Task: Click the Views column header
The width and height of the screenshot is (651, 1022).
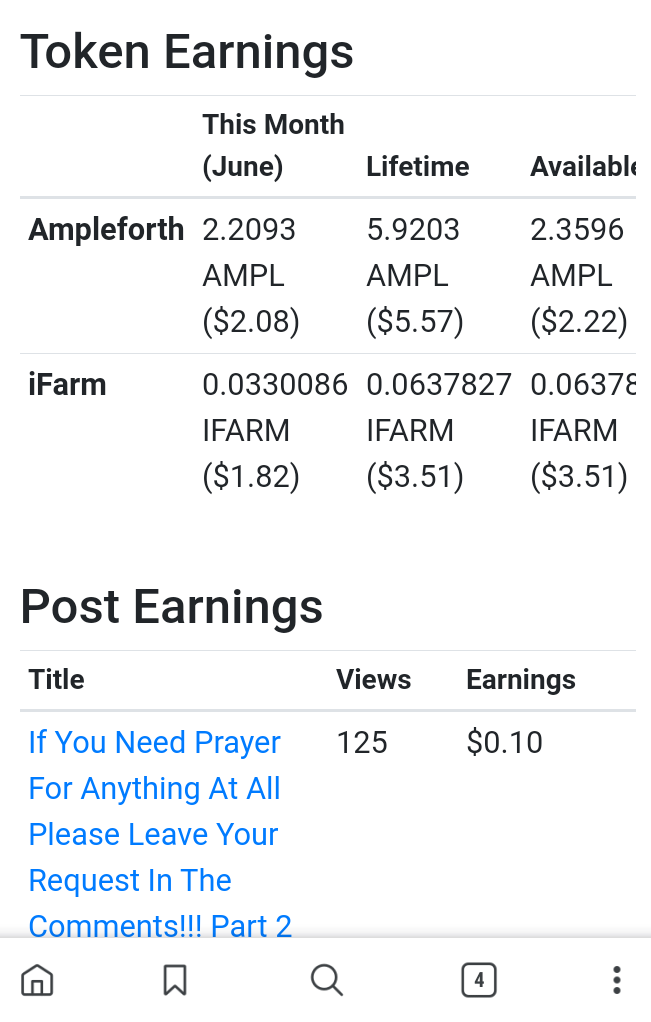Action: (374, 680)
